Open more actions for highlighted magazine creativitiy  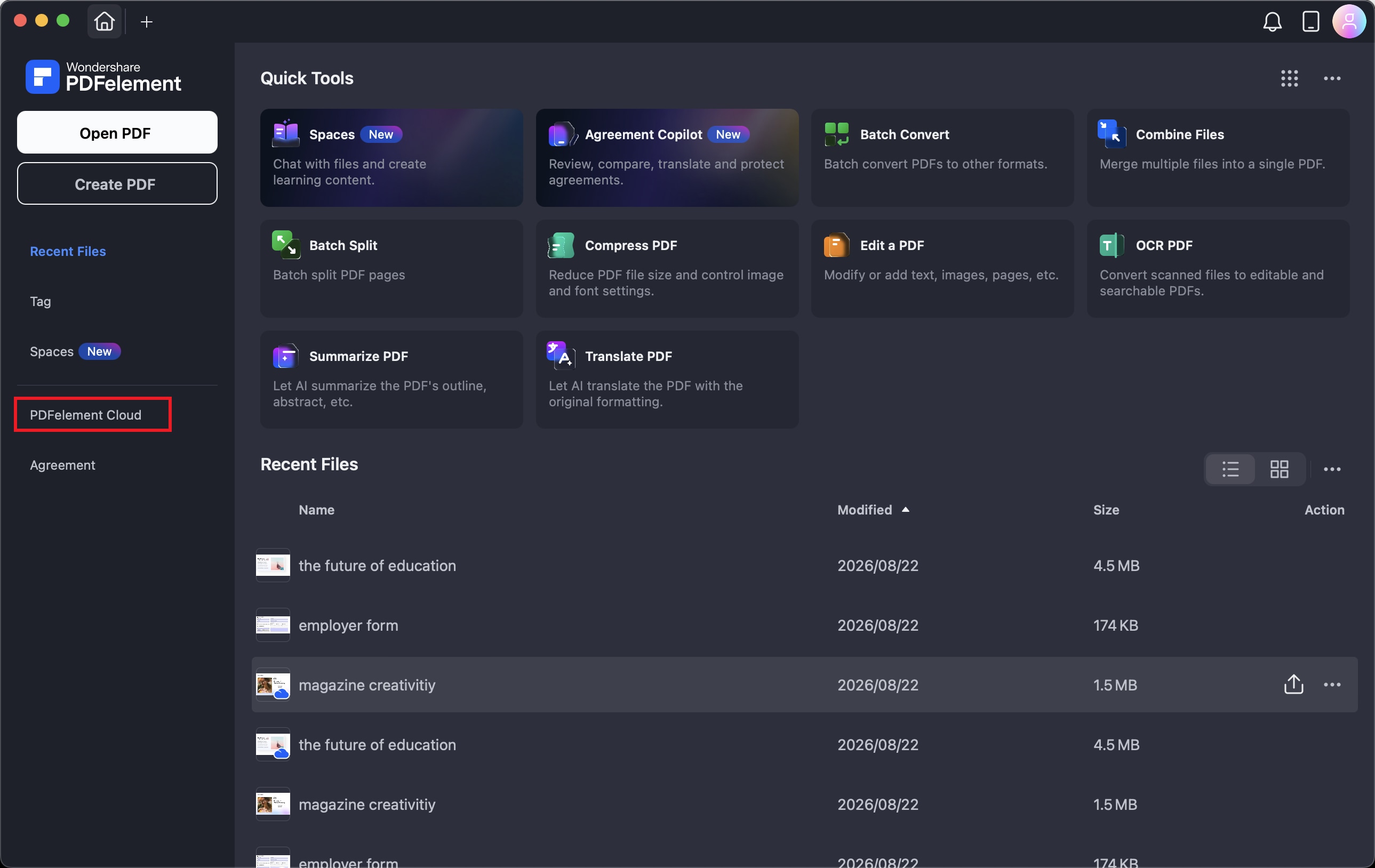coord(1332,684)
